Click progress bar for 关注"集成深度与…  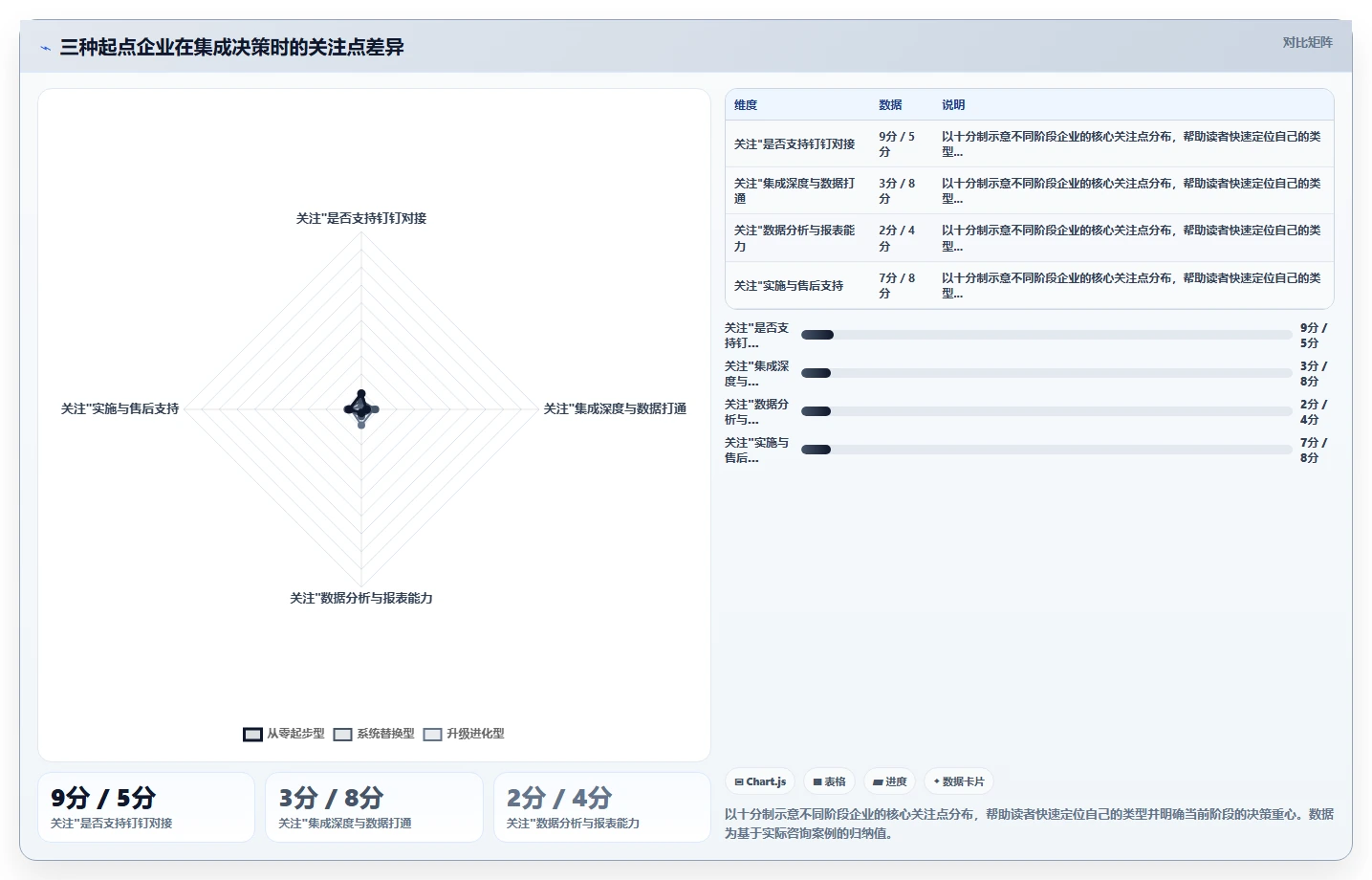tap(1047, 373)
